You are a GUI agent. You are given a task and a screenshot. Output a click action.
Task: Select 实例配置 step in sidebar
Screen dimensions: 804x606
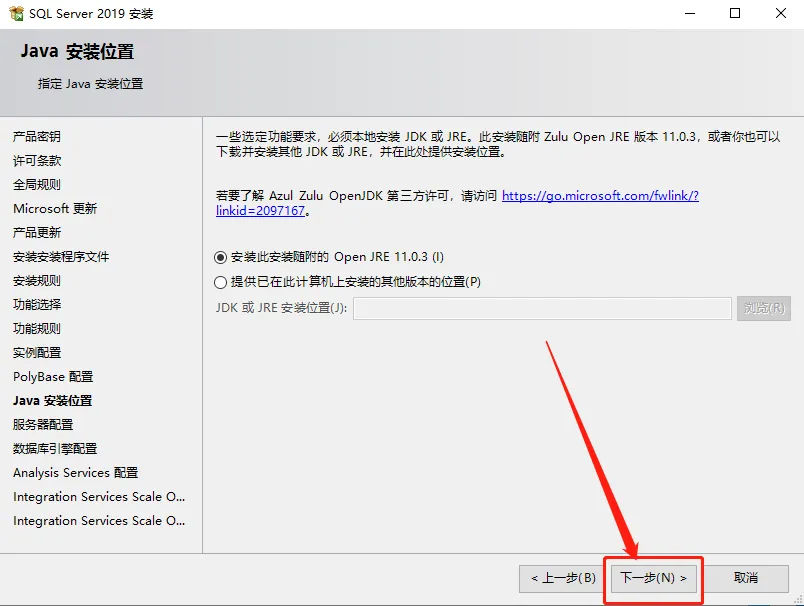[x=37, y=353]
